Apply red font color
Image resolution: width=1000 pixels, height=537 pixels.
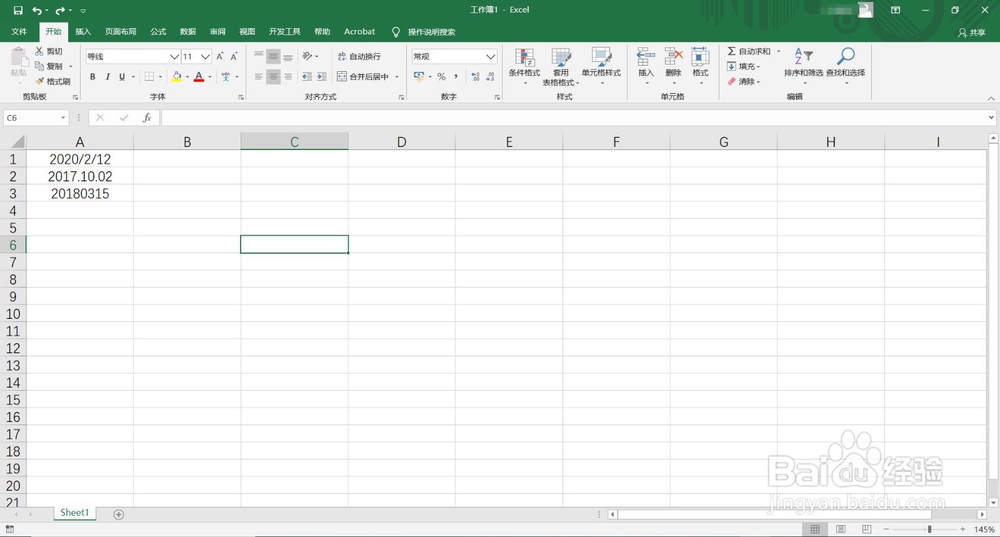click(199, 77)
